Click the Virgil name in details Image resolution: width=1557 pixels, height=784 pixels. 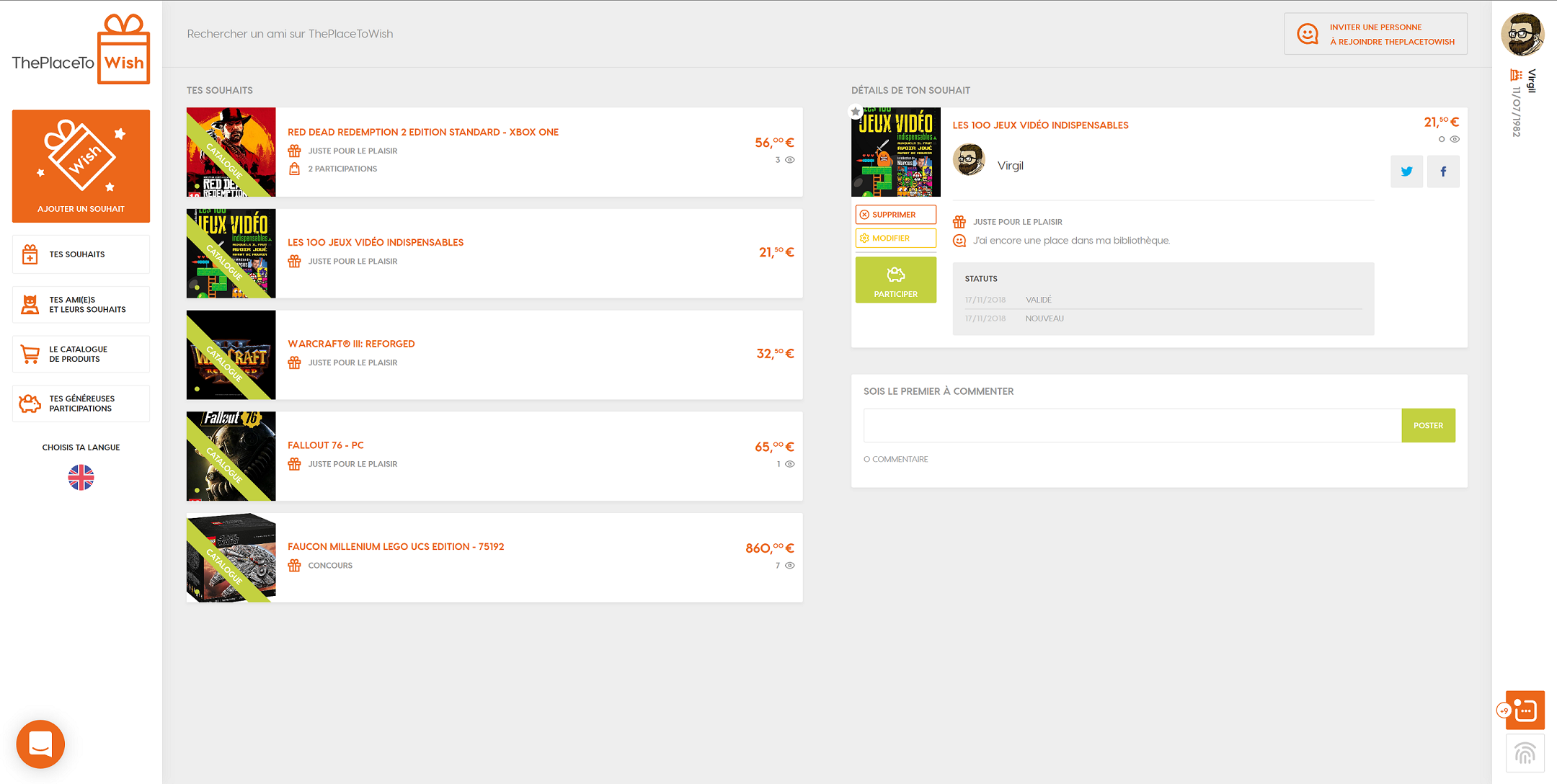[1011, 166]
